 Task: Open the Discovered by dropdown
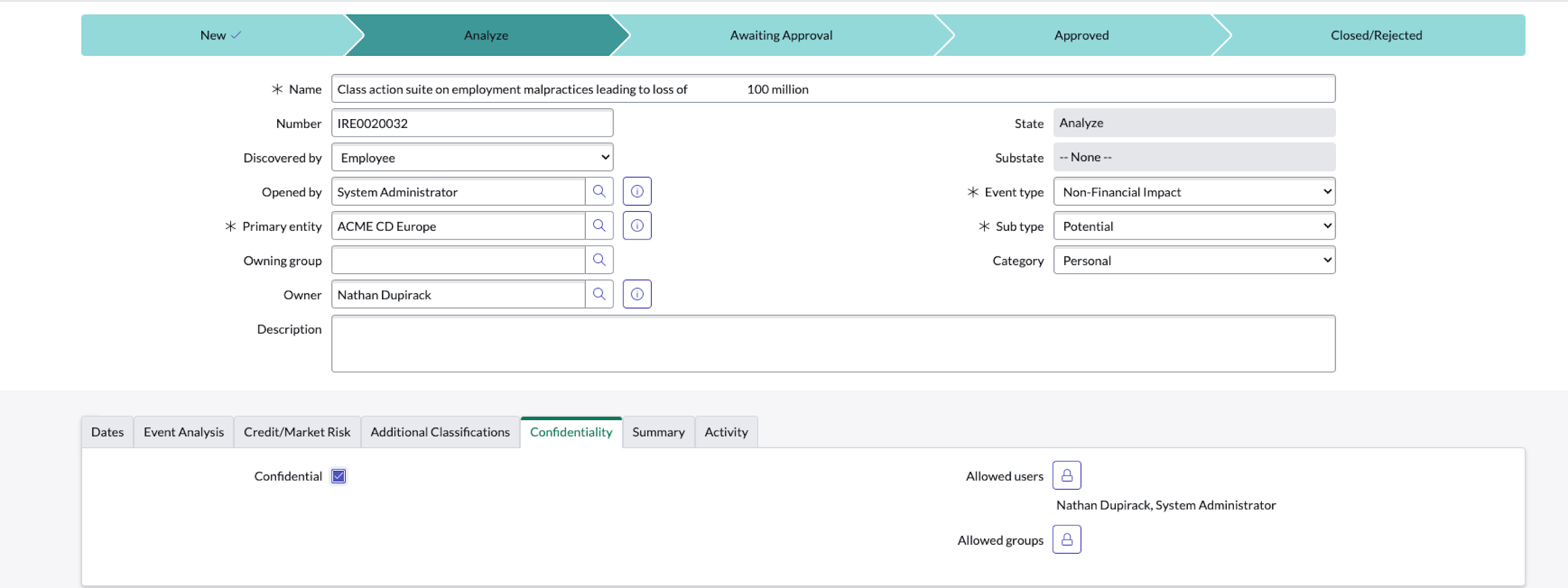point(472,157)
